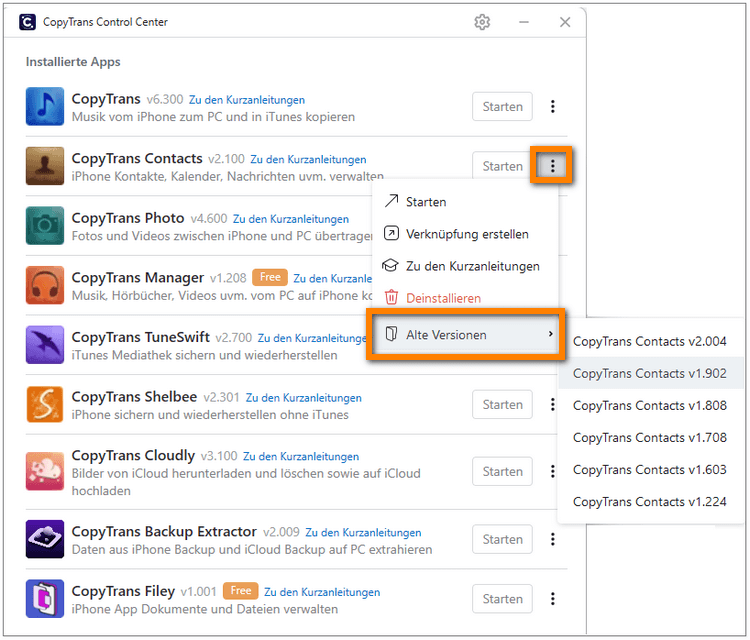Open the three-dot menu for CopyTrans Shelbee
This screenshot has height=640, width=750.
pos(552,404)
